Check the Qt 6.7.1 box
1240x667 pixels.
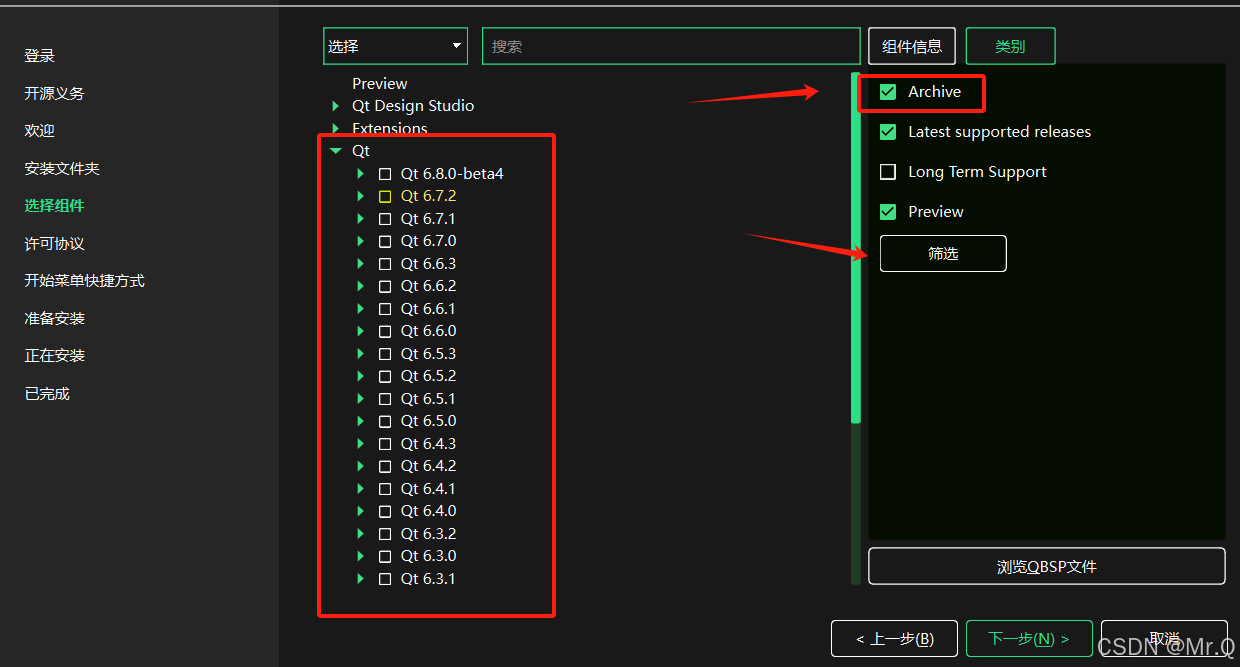(x=385, y=219)
